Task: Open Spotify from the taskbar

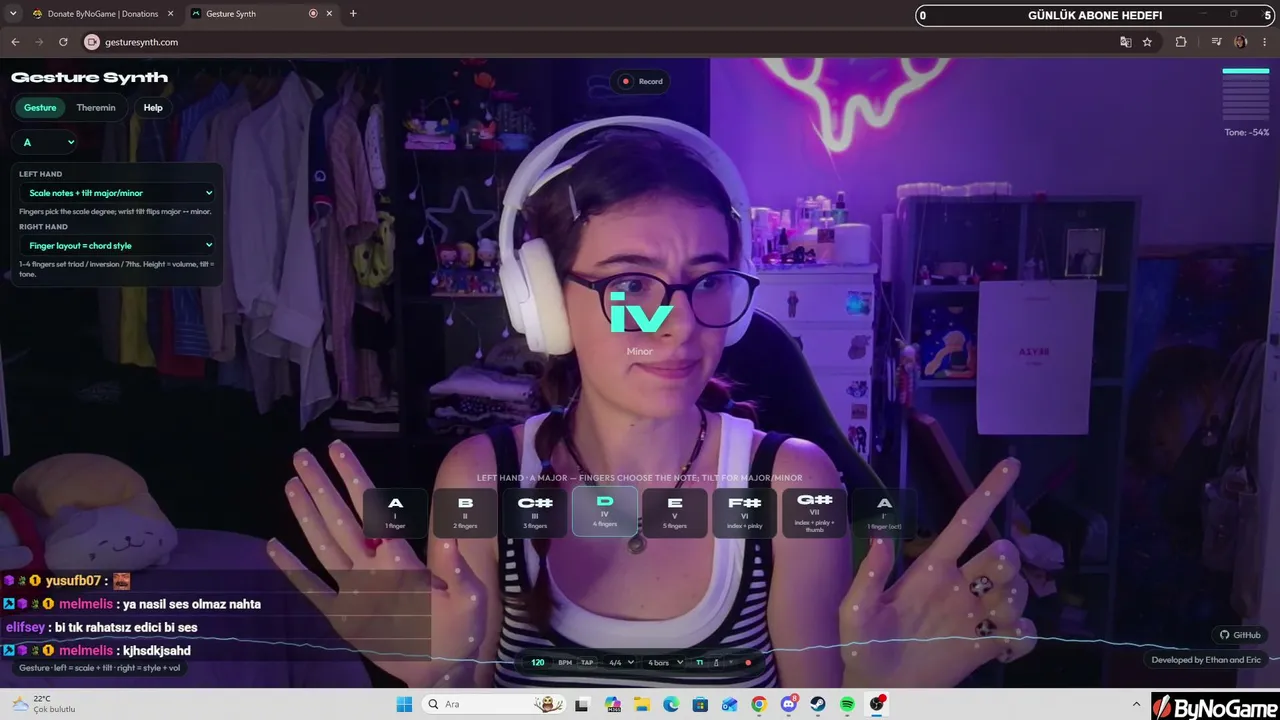Action: (x=848, y=704)
